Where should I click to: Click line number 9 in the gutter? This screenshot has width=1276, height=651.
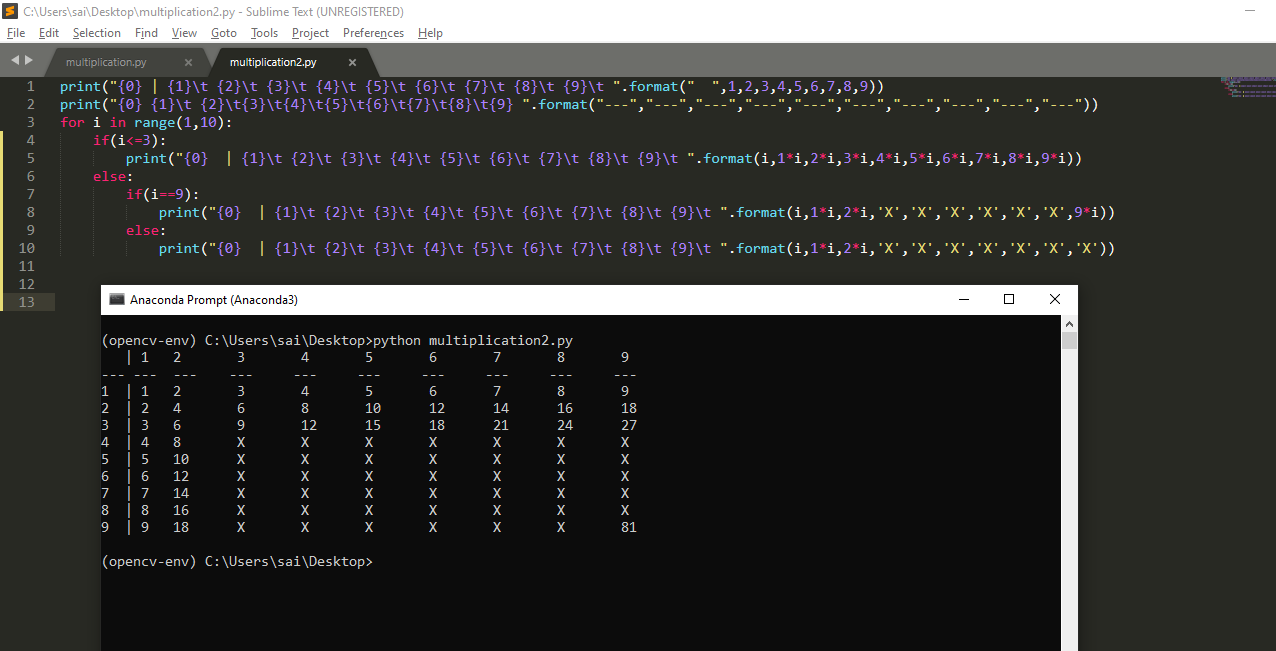pos(31,231)
